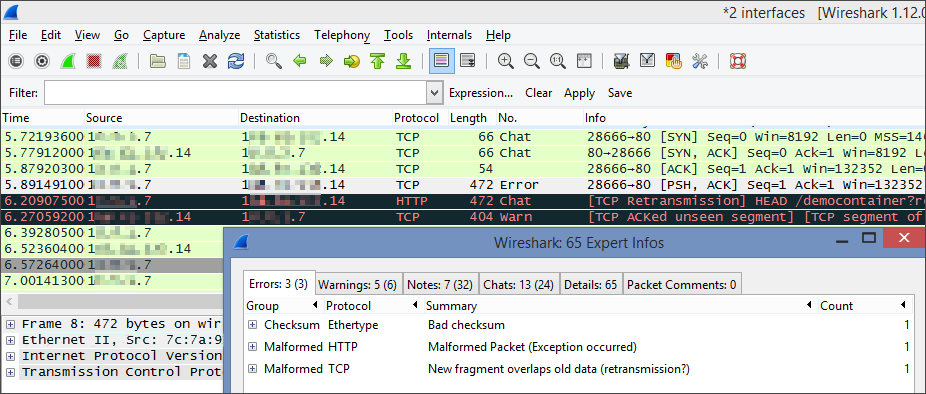Image resolution: width=926 pixels, height=394 pixels.
Task: Toggle auto scroll in live capture
Action: pos(468,61)
